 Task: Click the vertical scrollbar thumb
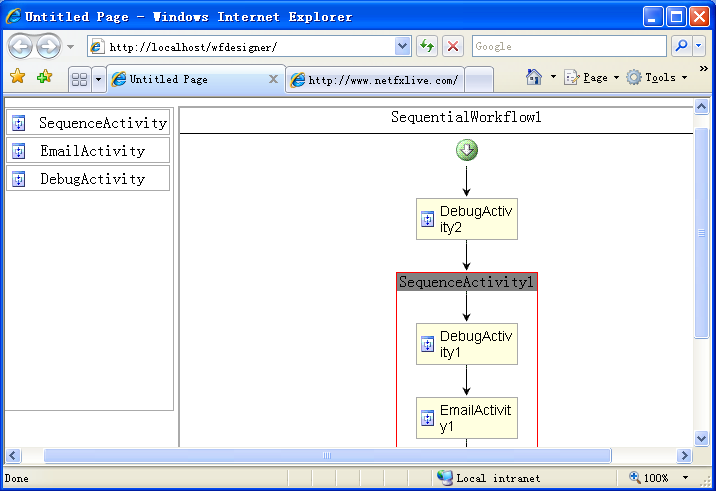(701, 233)
